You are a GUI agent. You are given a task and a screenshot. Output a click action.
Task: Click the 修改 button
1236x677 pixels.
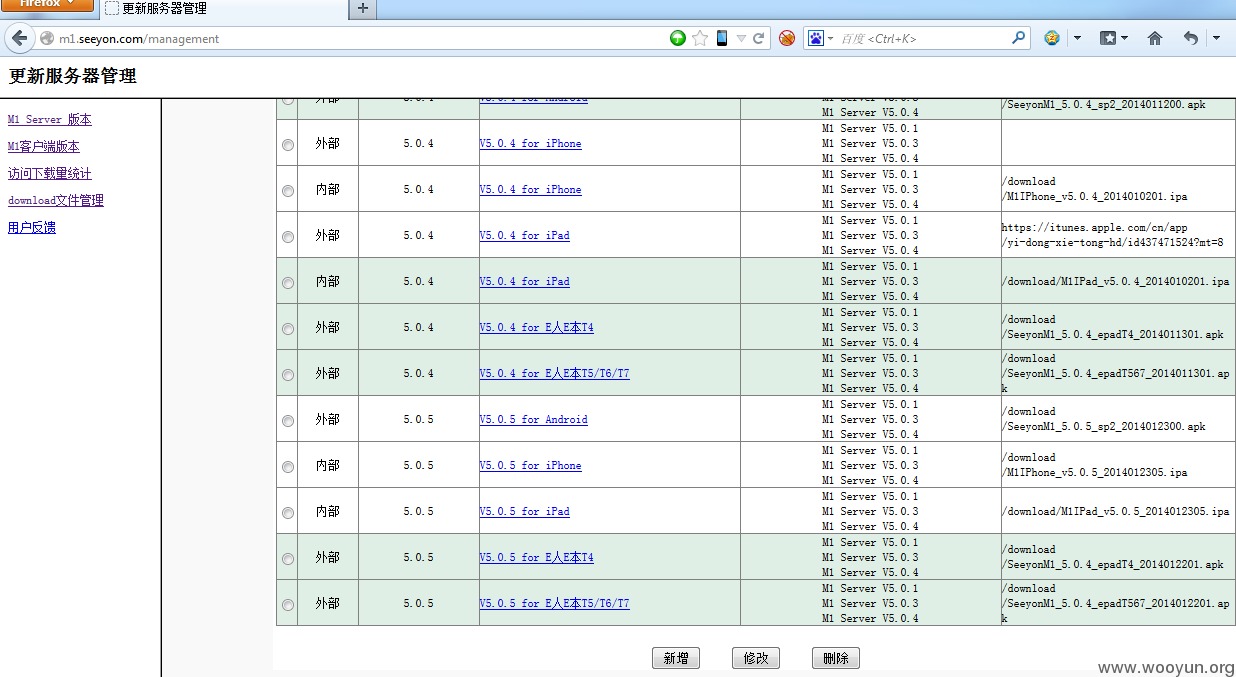click(756, 658)
